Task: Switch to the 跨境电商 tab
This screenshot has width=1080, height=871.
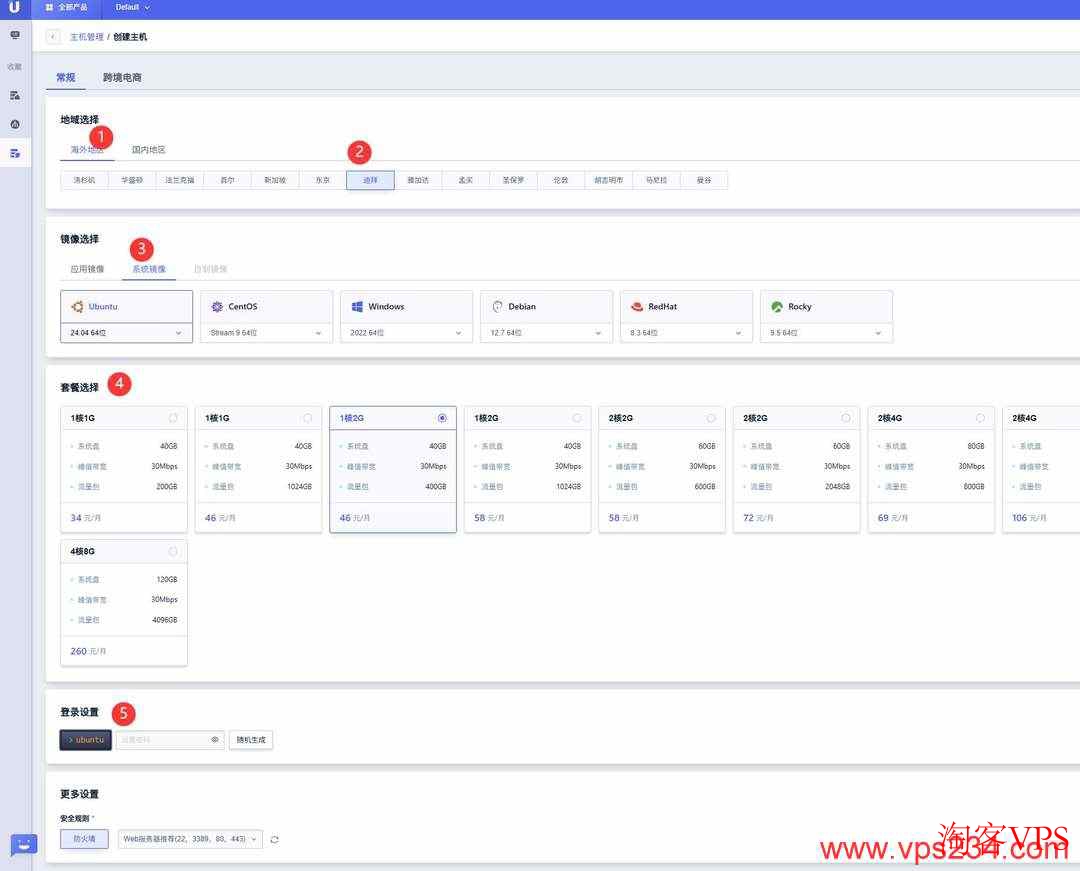Action: click(x=122, y=77)
